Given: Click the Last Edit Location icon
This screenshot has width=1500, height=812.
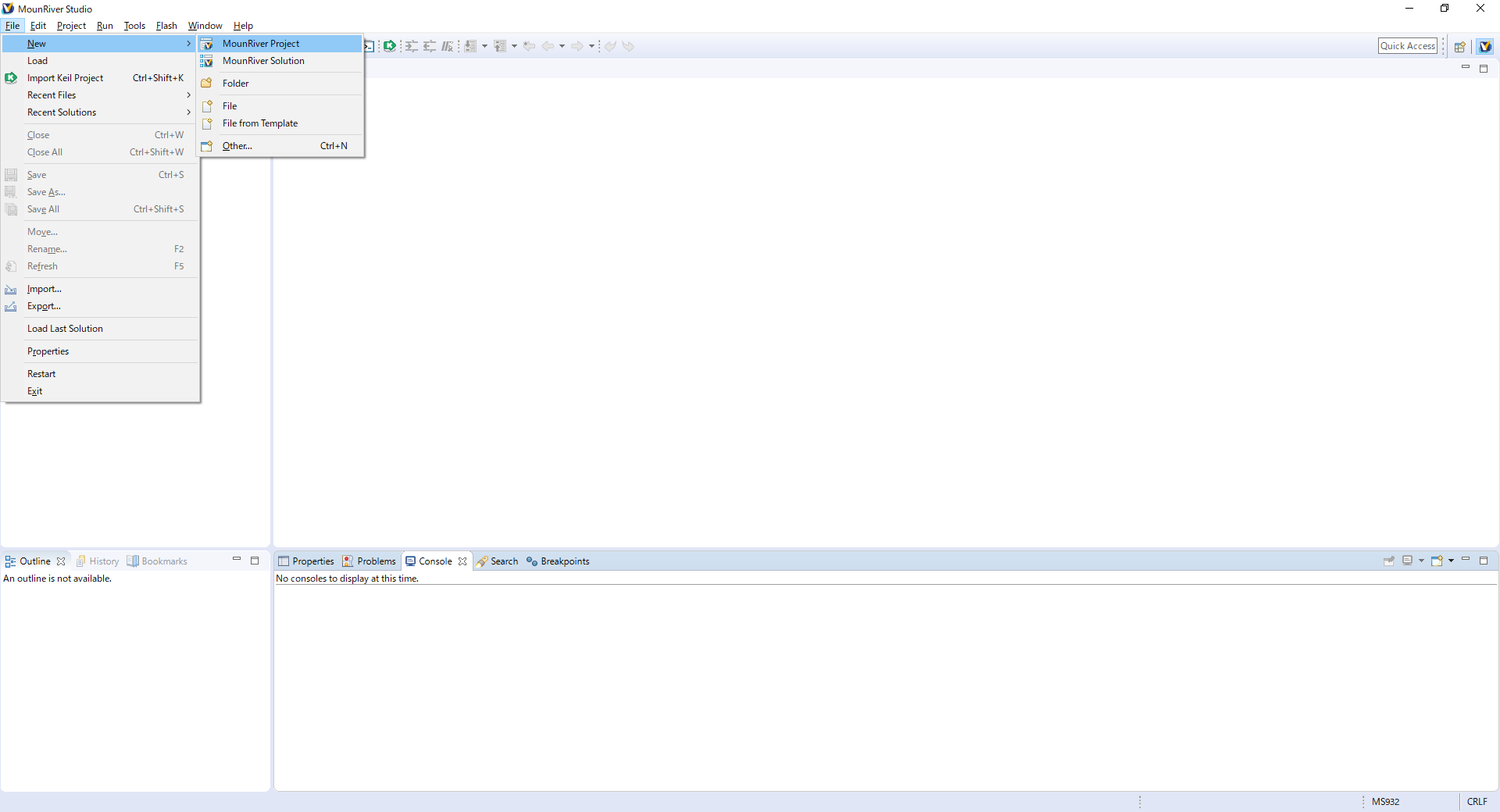Looking at the screenshot, I should click(530, 46).
